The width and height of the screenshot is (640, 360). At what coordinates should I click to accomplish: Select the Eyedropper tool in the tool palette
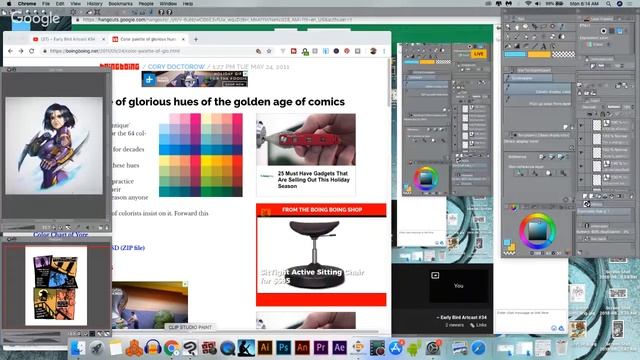click(x=562, y=27)
